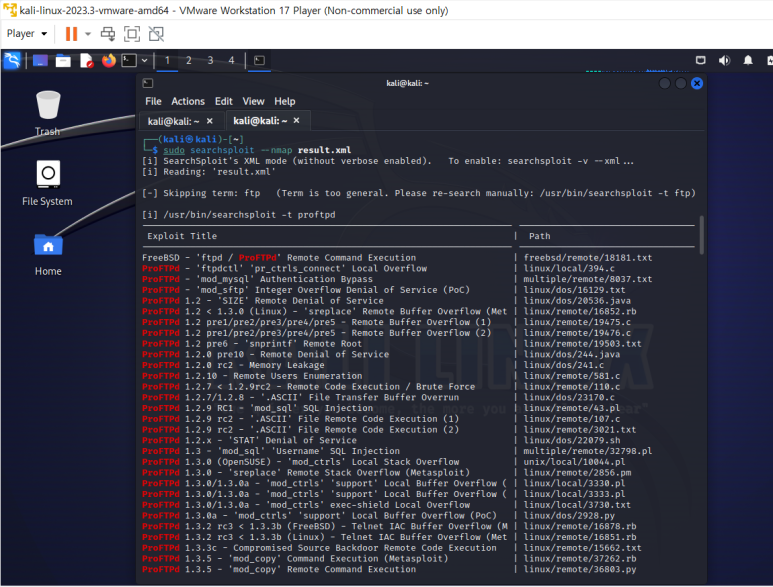Click 'linux/local/394.c' path
This screenshot has width=773, height=587.
tap(569, 269)
